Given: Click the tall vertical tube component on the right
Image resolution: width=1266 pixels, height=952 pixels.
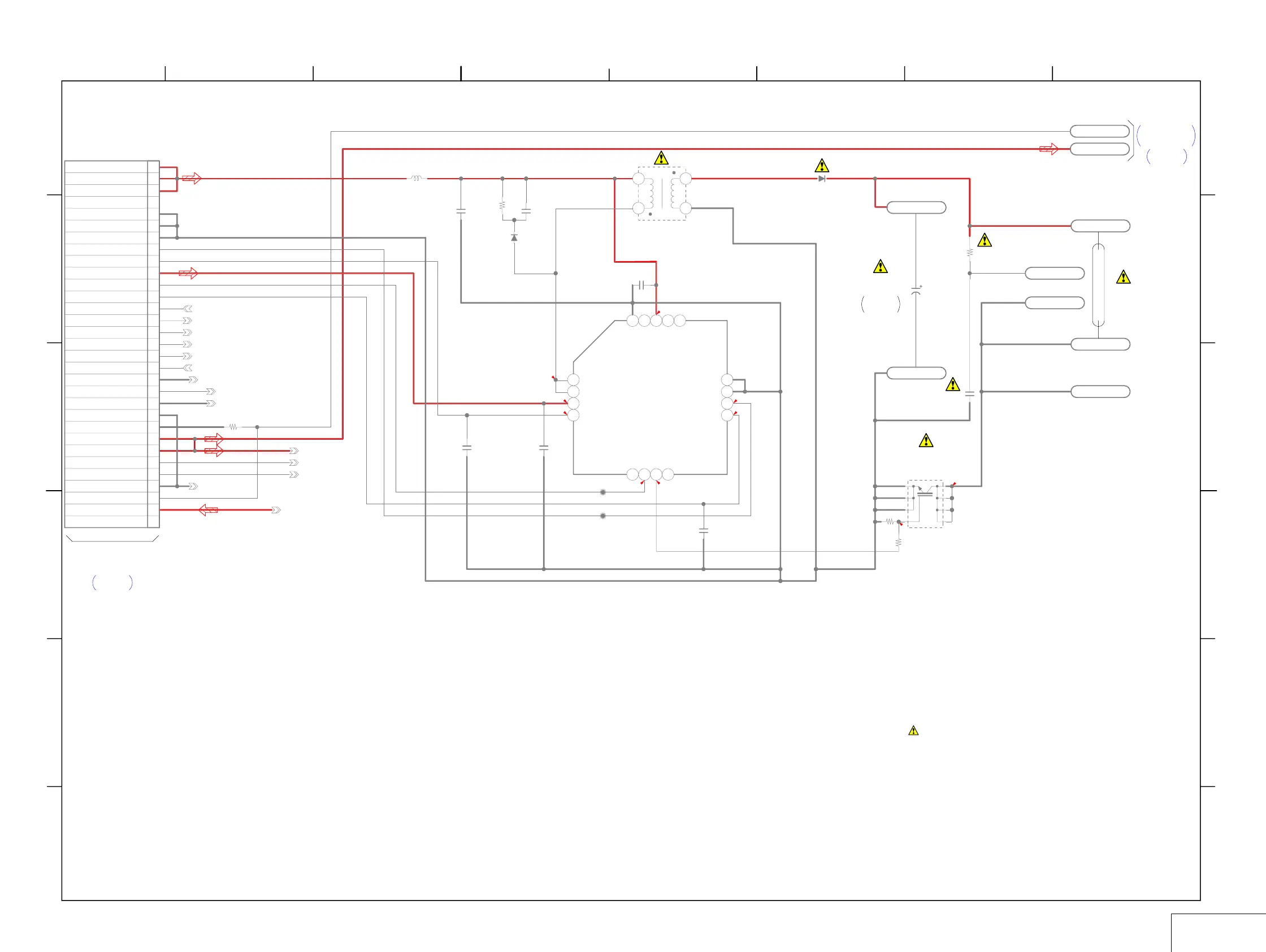Looking at the screenshot, I should [1098, 285].
